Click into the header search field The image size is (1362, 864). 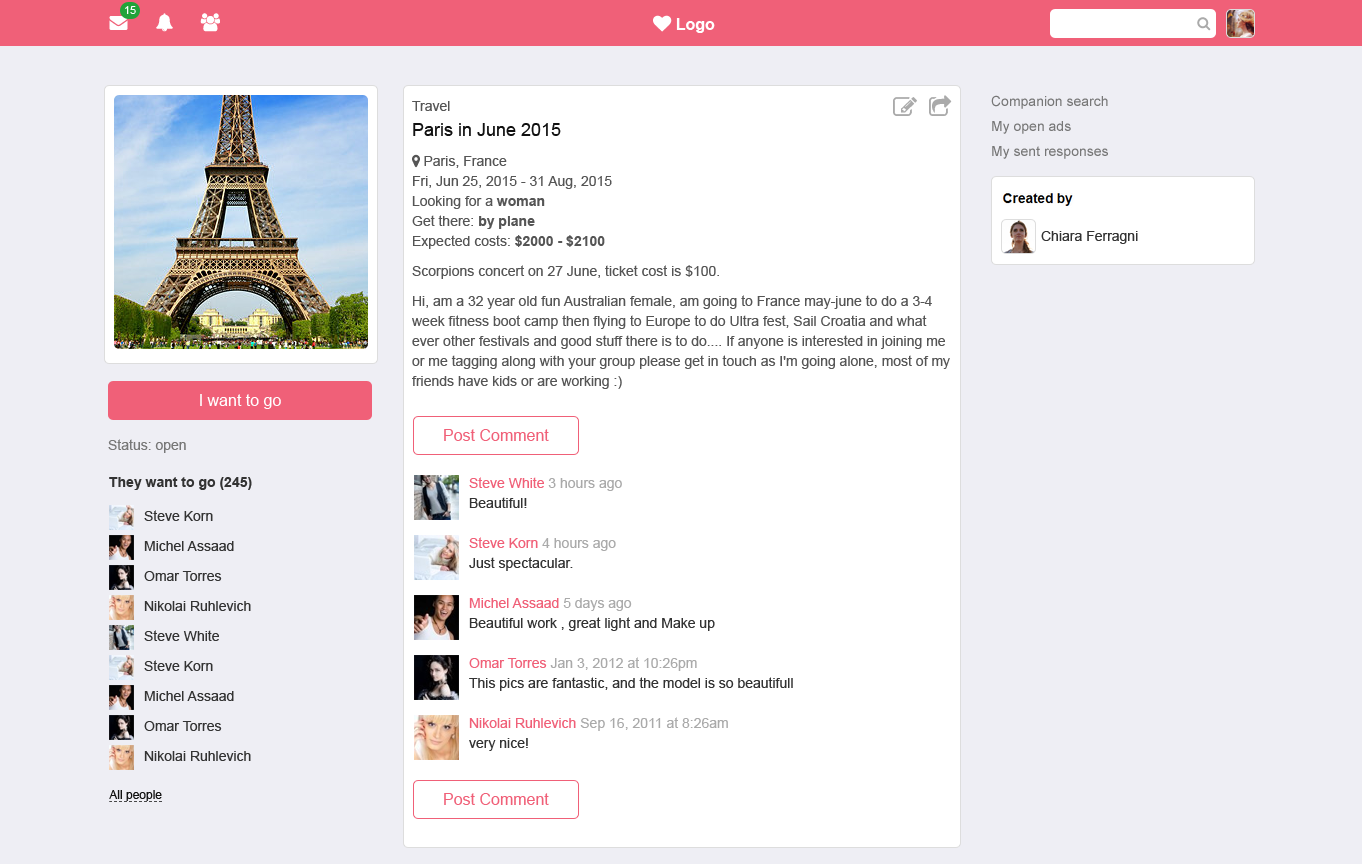coord(1122,24)
